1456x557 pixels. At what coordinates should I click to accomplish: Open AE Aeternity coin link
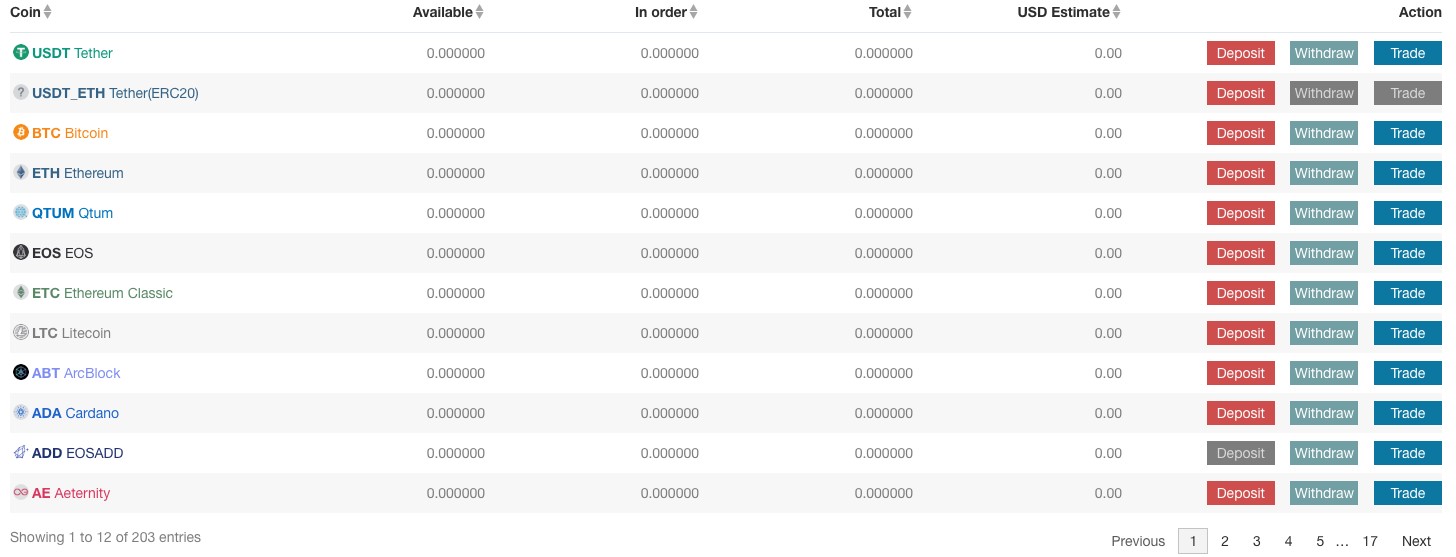[x=71, y=493]
